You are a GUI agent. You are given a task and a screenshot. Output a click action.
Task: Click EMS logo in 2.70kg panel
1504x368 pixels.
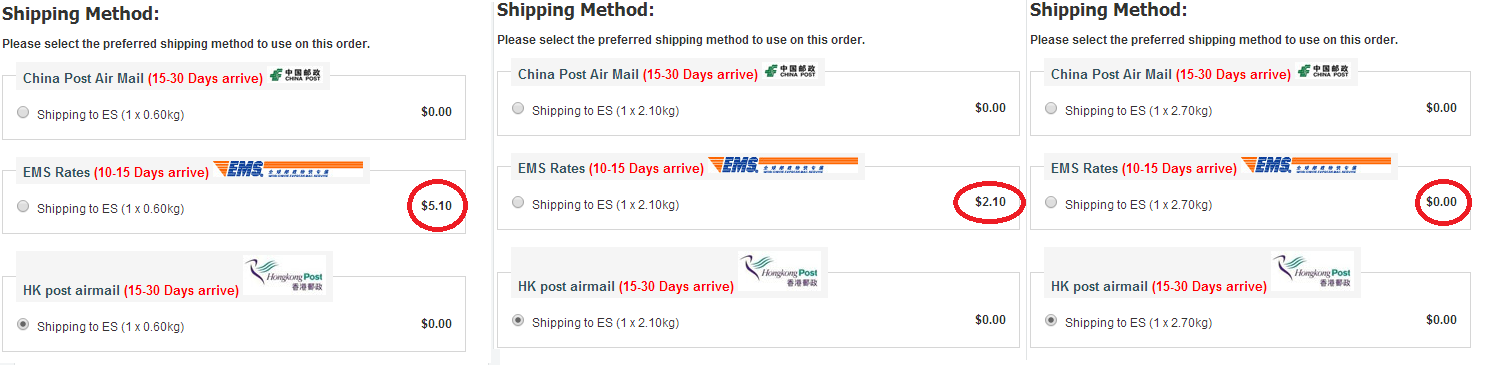(1315, 165)
